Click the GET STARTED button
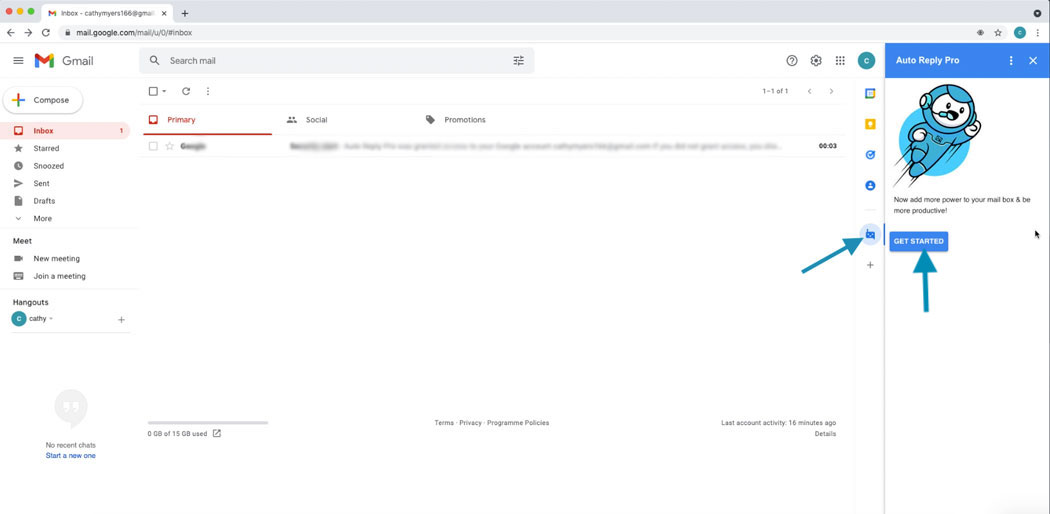Image resolution: width=1050 pixels, height=514 pixels. [x=919, y=241]
